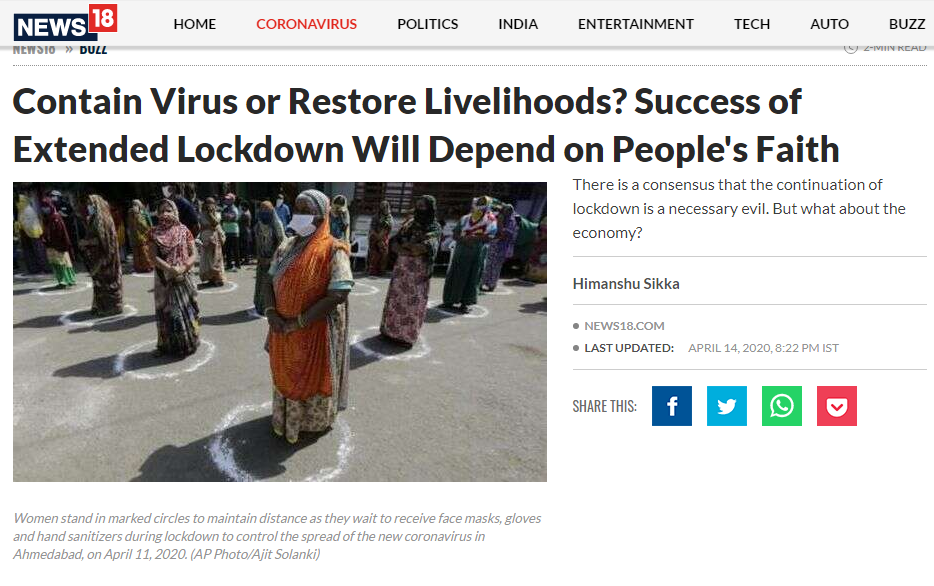Viewport: 934px width, 586px height.
Task: Go to the Coronavirus section
Action: (x=306, y=24)
